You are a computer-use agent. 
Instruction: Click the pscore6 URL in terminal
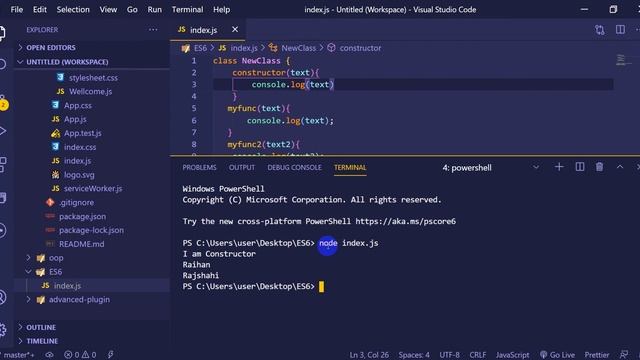click(x=405, y=221)
